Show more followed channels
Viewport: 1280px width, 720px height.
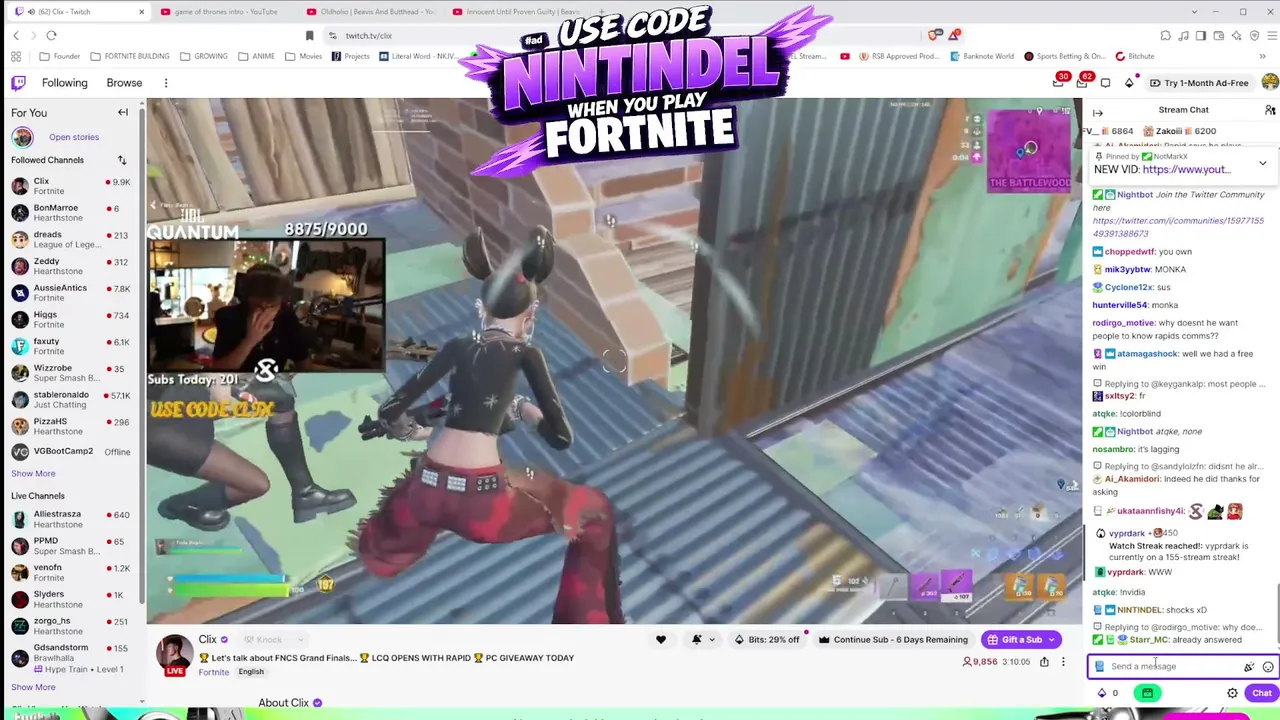(33, 474)
